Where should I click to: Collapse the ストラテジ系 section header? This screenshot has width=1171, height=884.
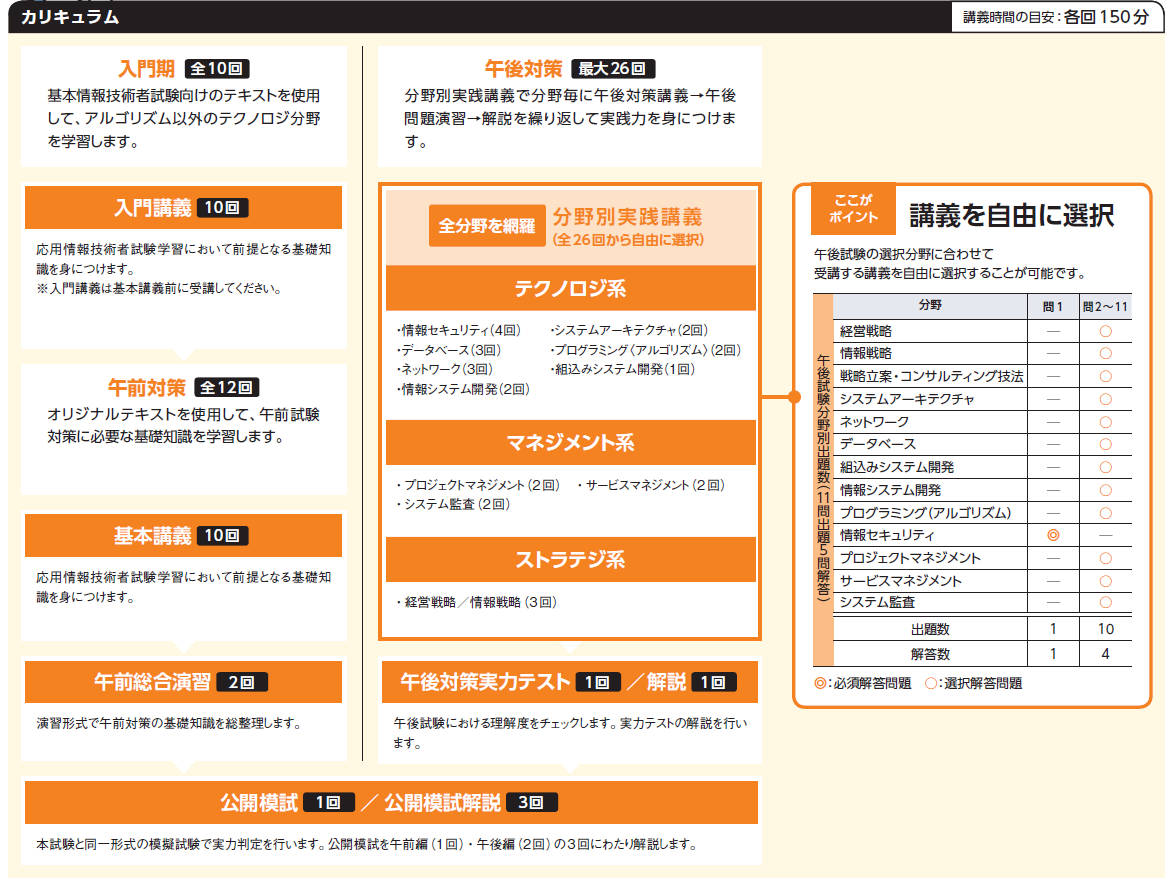(570, 560)
